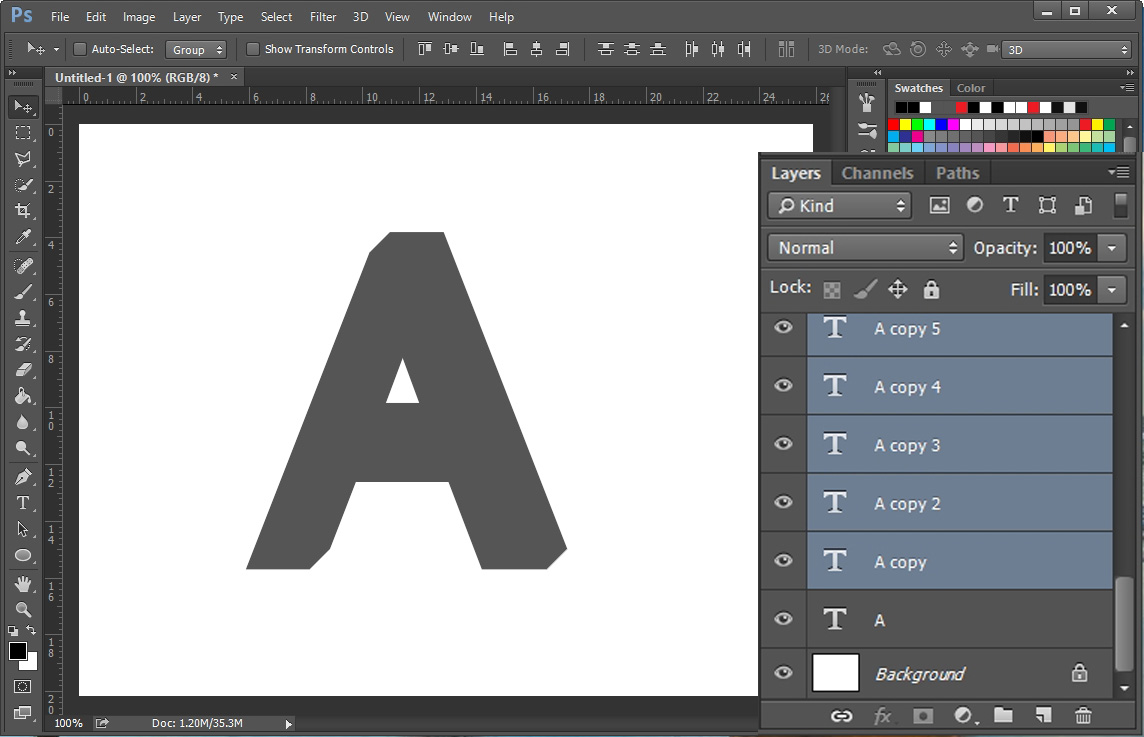1144x737 pixels.
Task: Select the Polygonal Lasso tool
Action: 23,159
